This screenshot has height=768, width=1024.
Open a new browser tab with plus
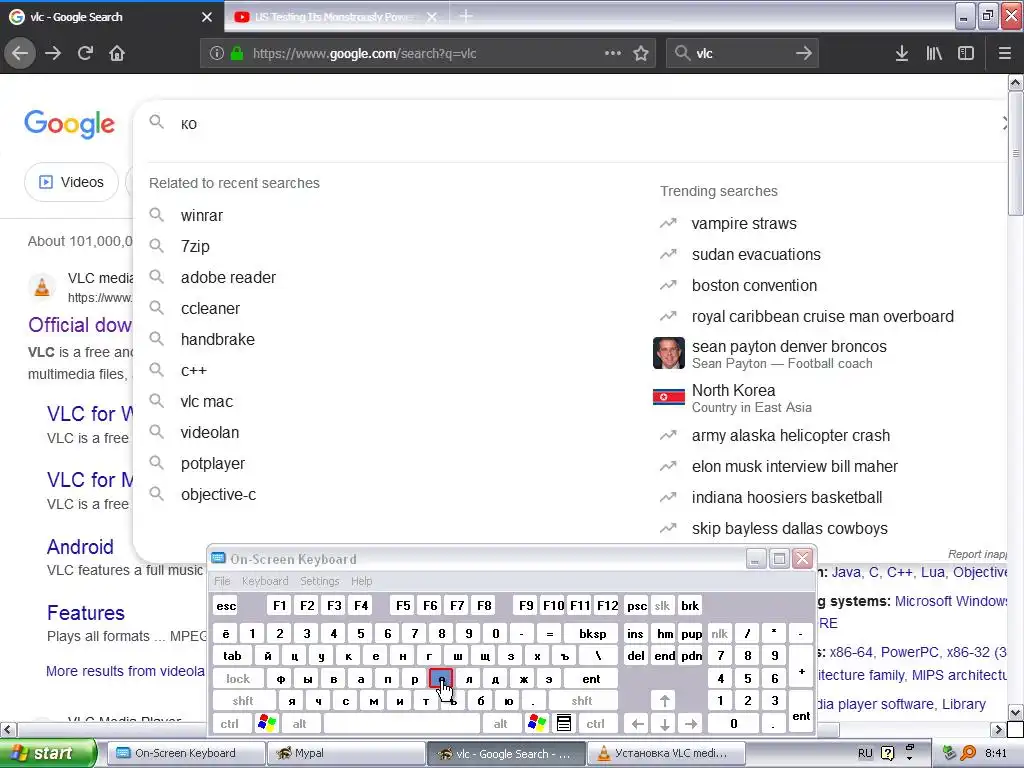point(466,16)
